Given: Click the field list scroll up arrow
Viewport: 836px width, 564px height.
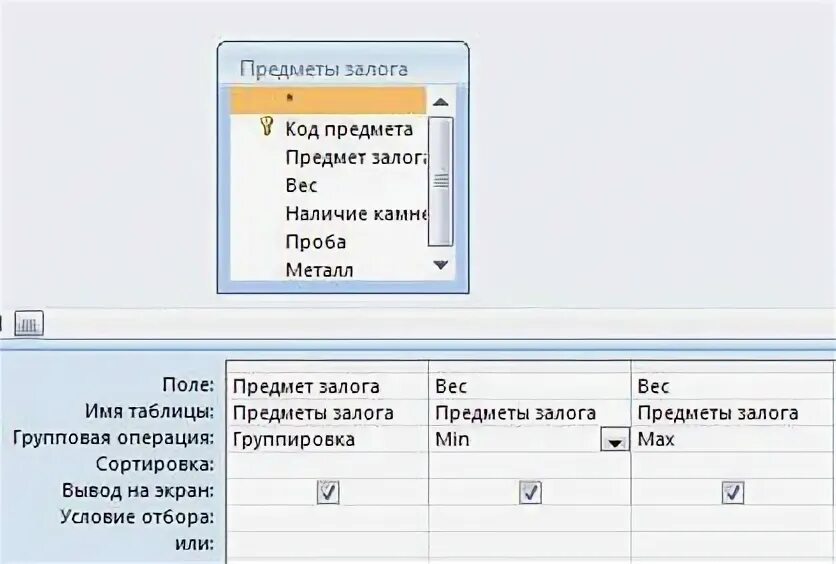Looking at the screenshot, I should (440, 102).
